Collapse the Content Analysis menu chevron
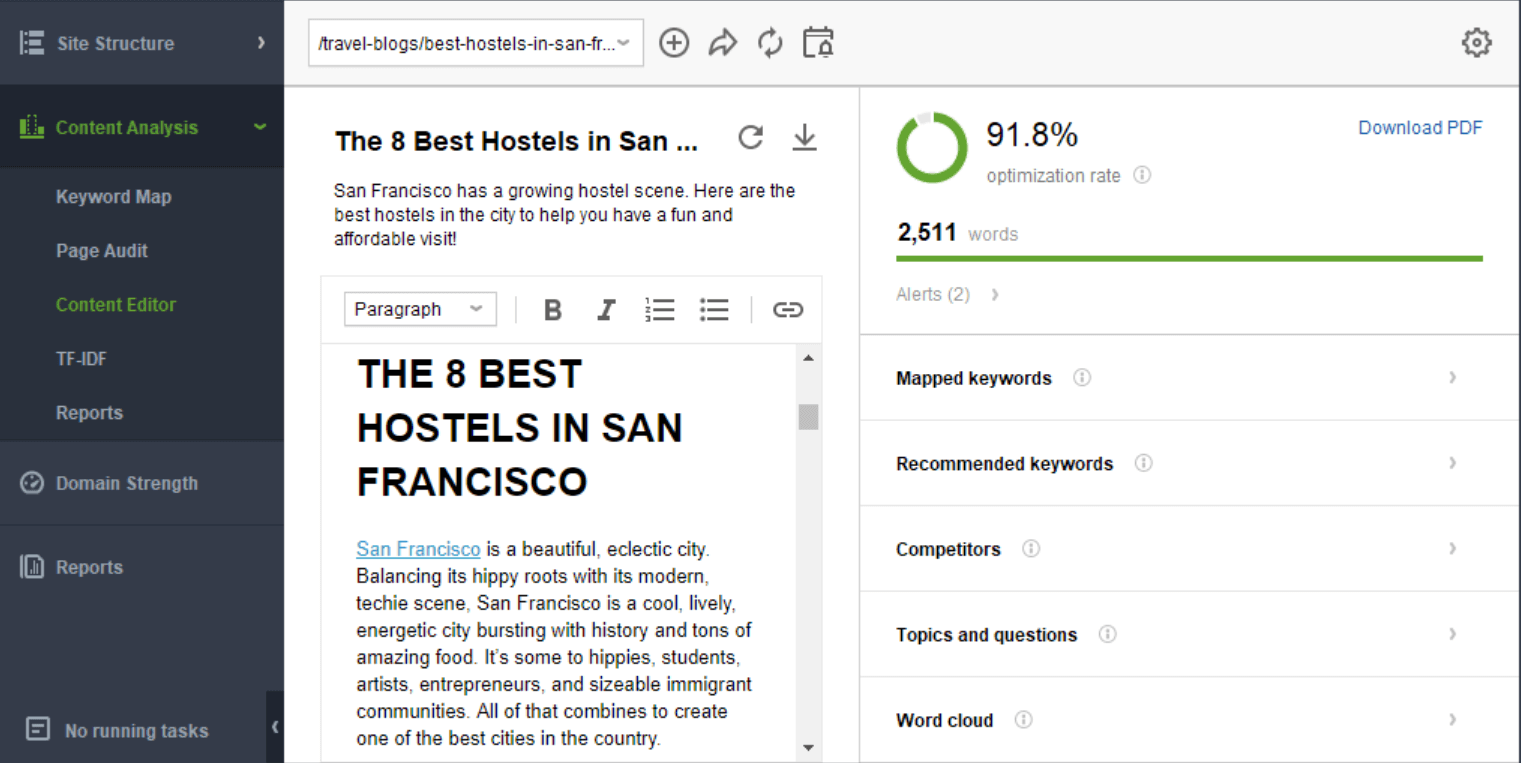Viewport: 1521px width, 763px height. (x=260, y=127)
